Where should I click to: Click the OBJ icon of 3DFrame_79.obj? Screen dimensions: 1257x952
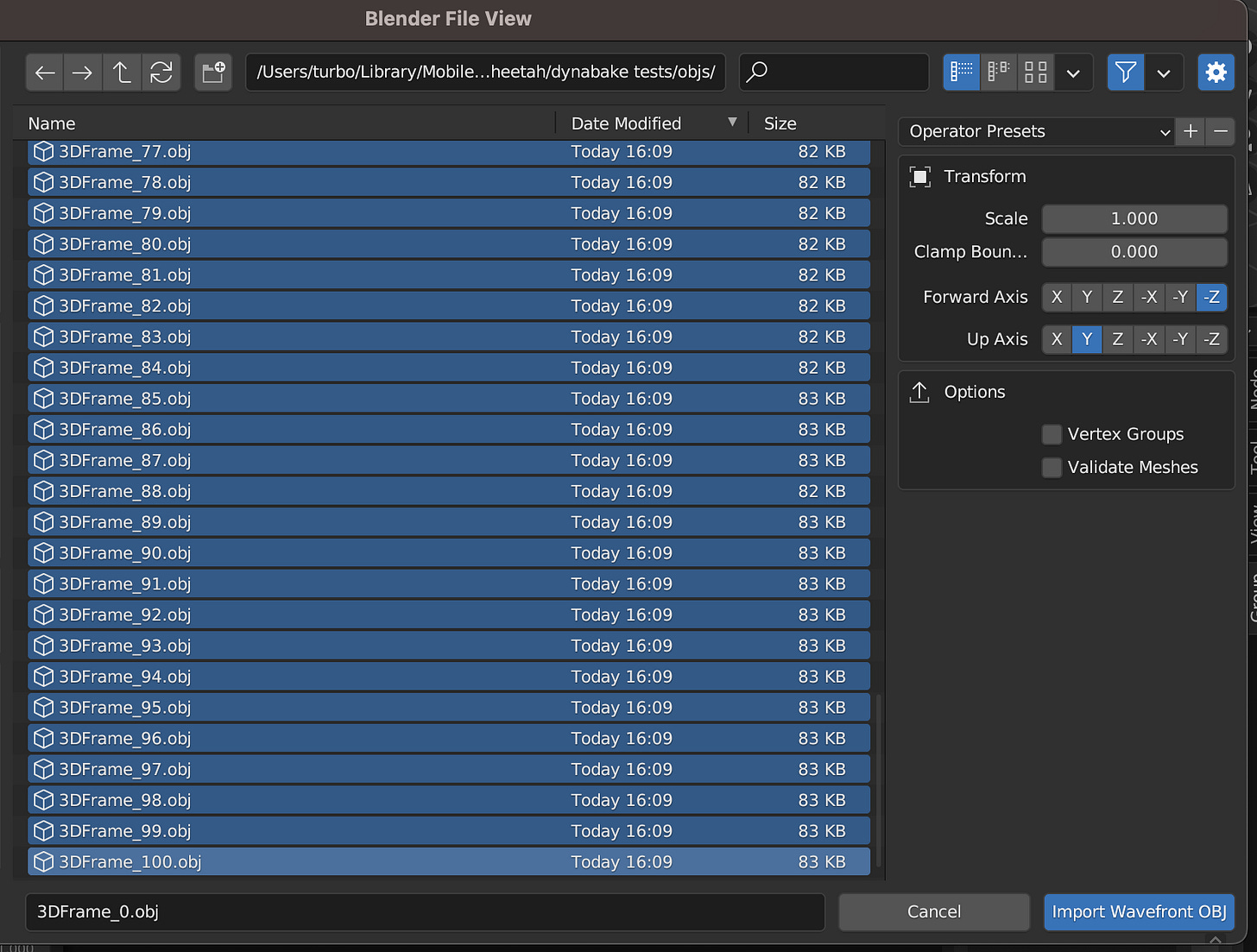coord(43,213)
